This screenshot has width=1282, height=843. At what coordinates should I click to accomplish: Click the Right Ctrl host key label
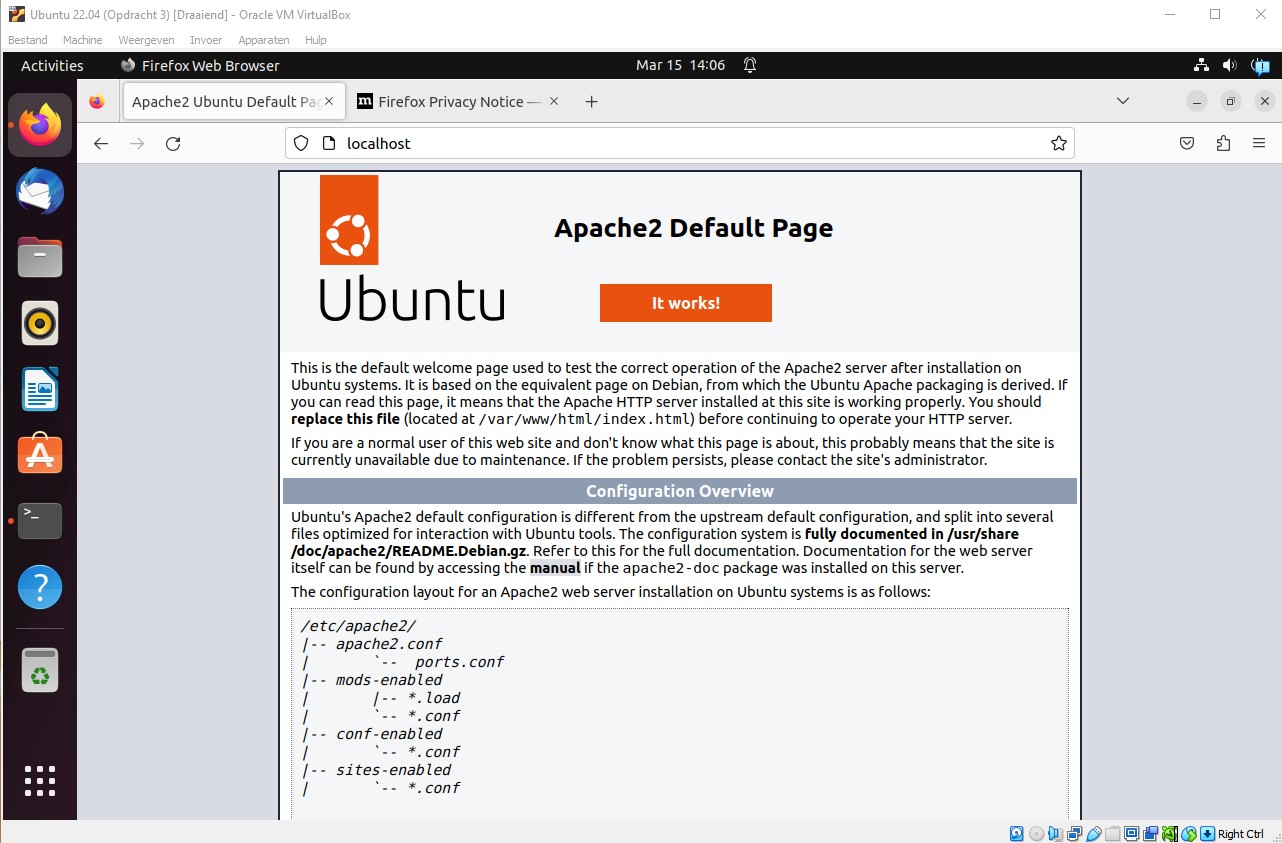1241,834
